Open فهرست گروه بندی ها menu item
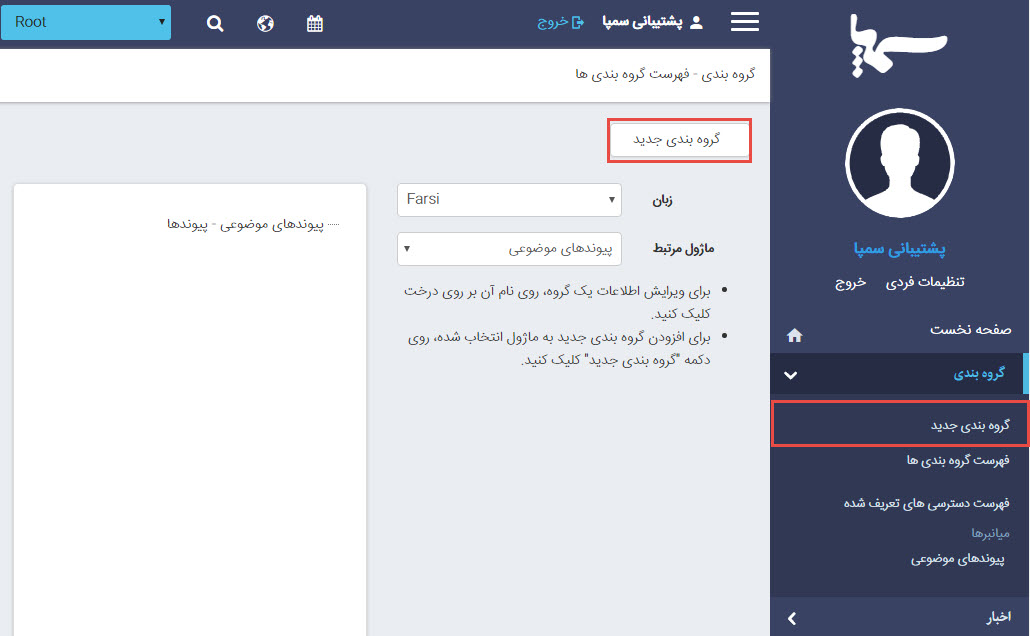This screenshot has width=1030, height=636. 958,460
